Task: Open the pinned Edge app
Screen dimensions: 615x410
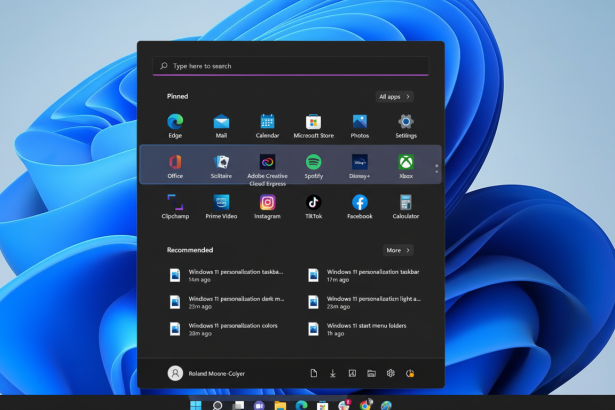Action: pyautogui.click(x=175, y=126)
